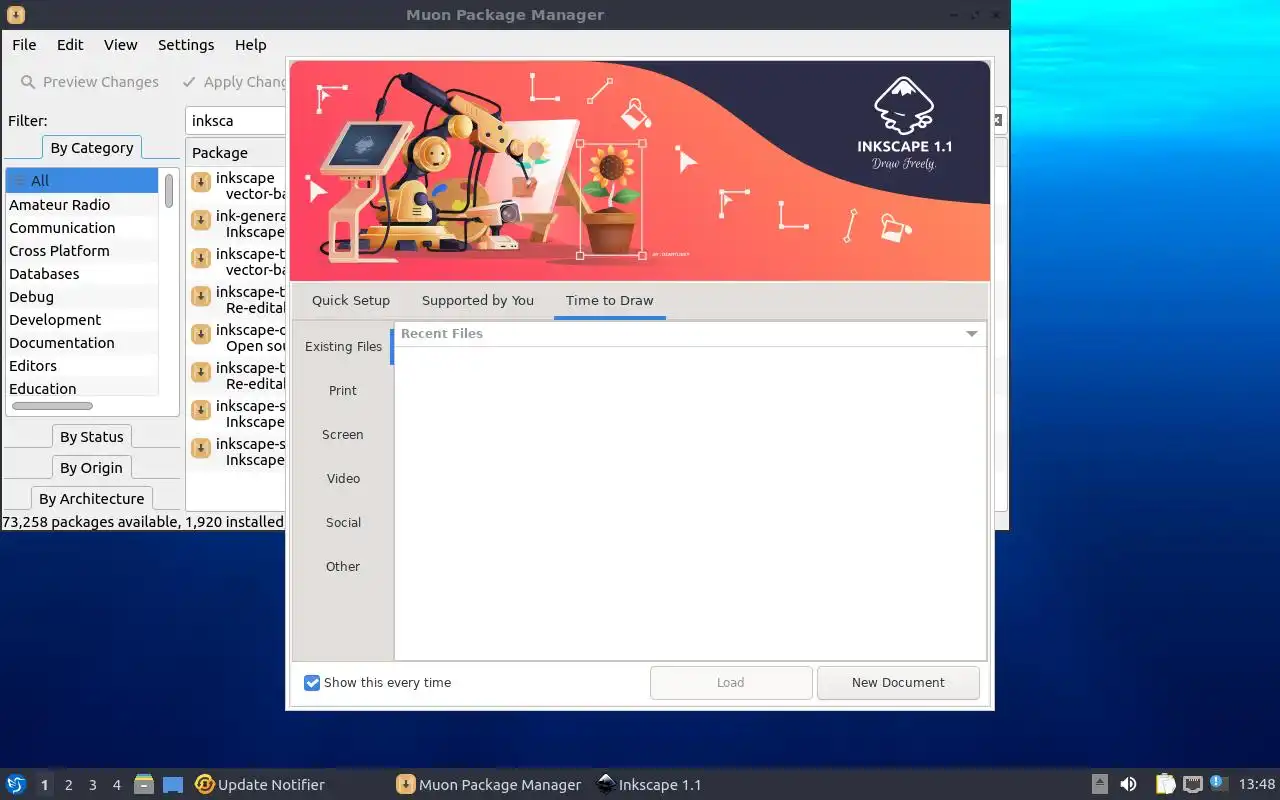1280x800 pixels.
Task: Switch to virtual desktop 4
Action: 117,785
